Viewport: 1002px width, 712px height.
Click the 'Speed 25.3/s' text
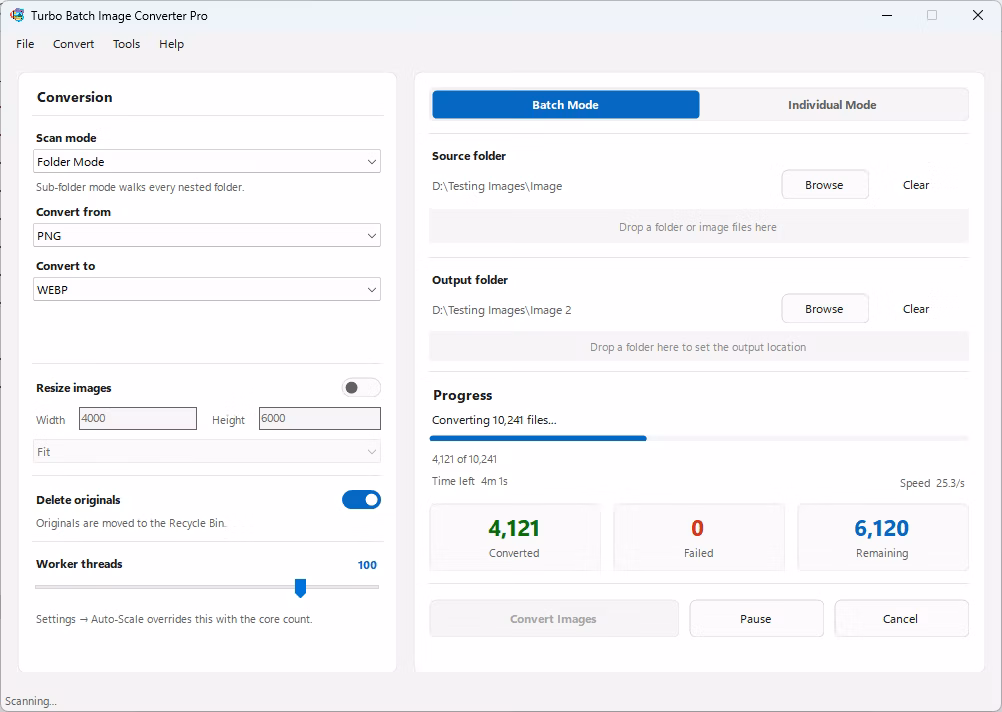click(x=932, y=483)
